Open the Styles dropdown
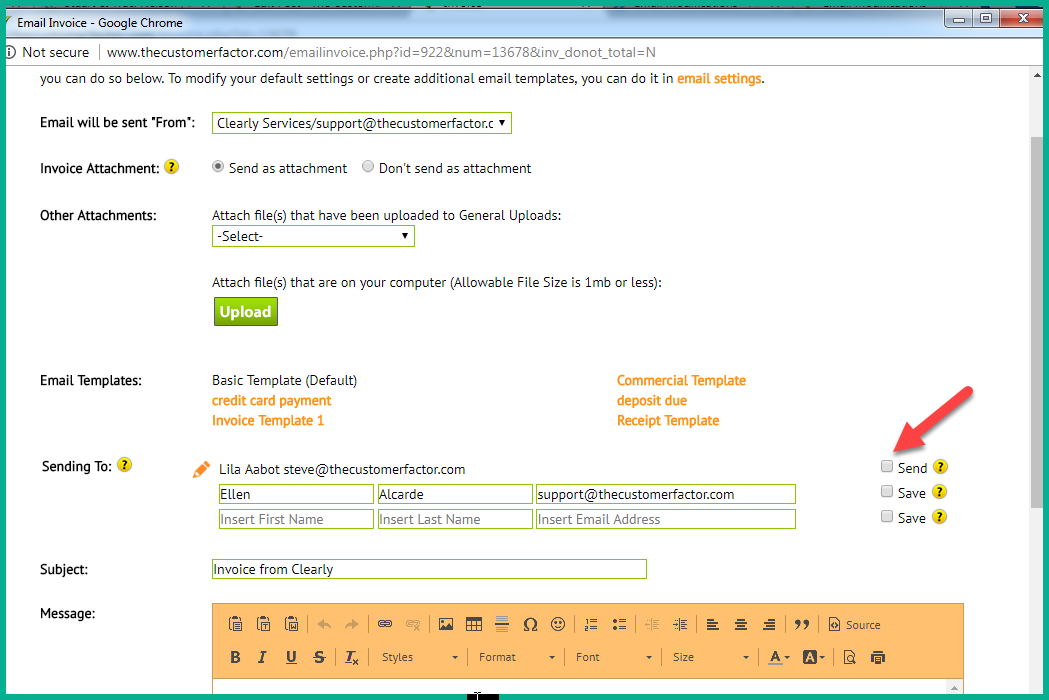1049x700 pixels. [x=419, y=657]
